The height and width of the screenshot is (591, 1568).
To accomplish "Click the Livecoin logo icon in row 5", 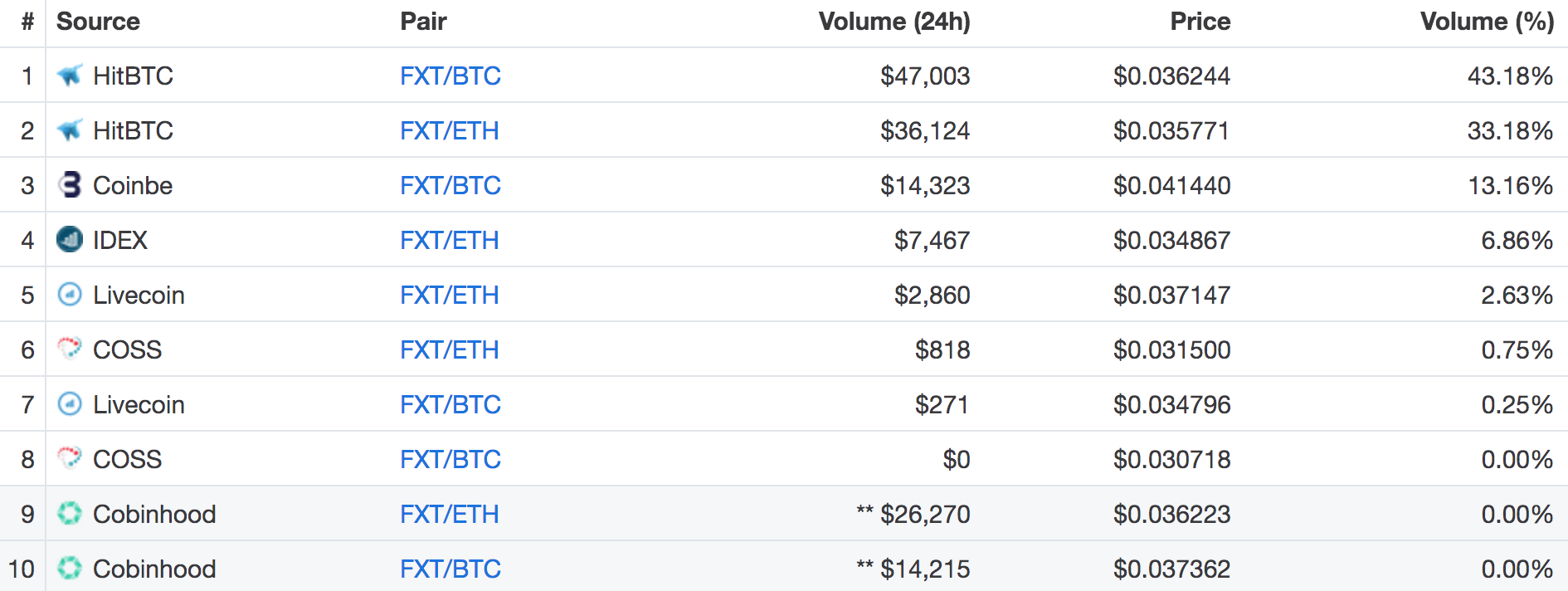I will [70, 295].
